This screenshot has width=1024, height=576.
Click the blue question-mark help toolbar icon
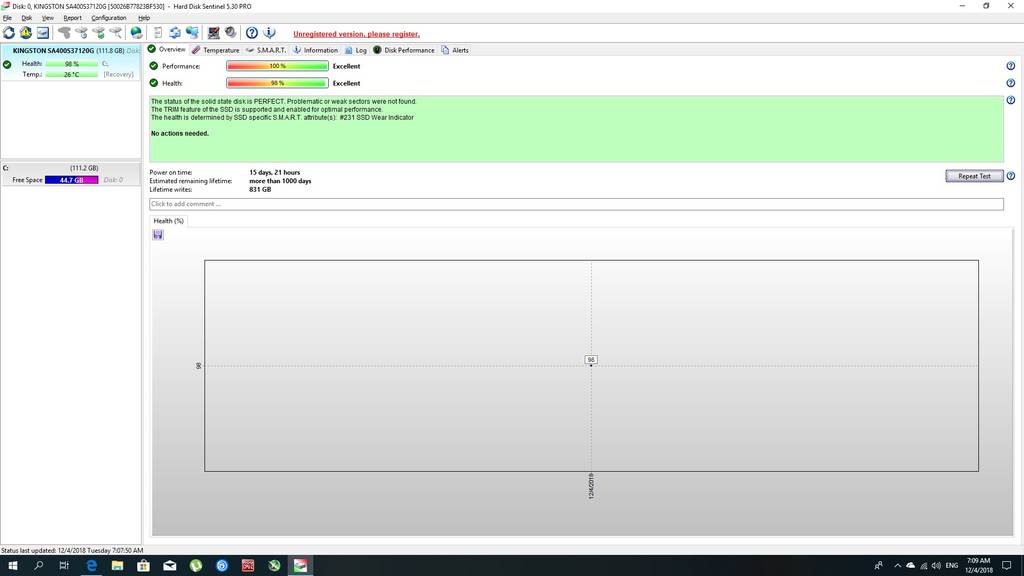point(251,33)
